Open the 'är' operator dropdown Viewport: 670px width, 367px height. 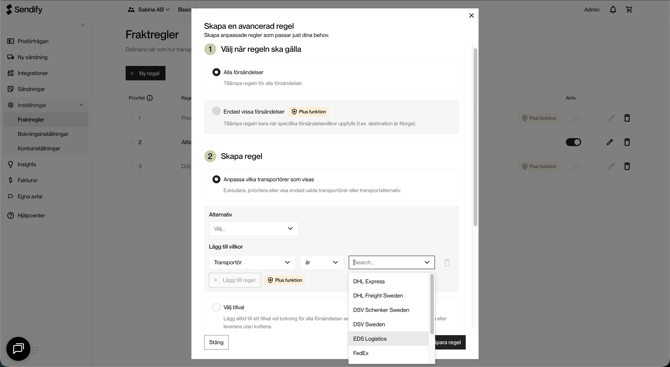pos(322,262)
